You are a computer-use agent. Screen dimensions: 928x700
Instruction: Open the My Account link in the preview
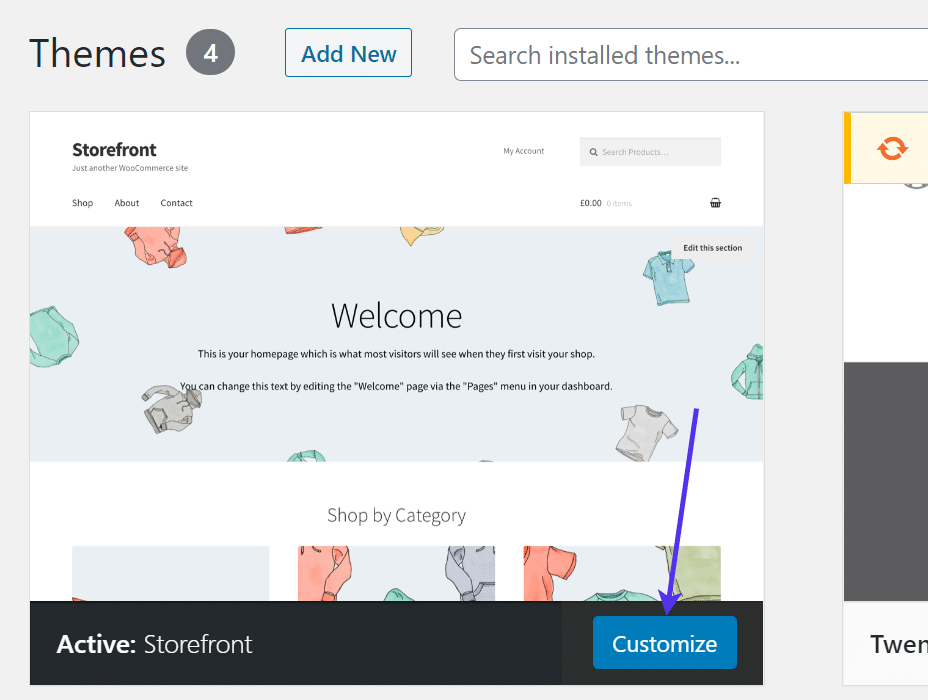coord(523,150)
